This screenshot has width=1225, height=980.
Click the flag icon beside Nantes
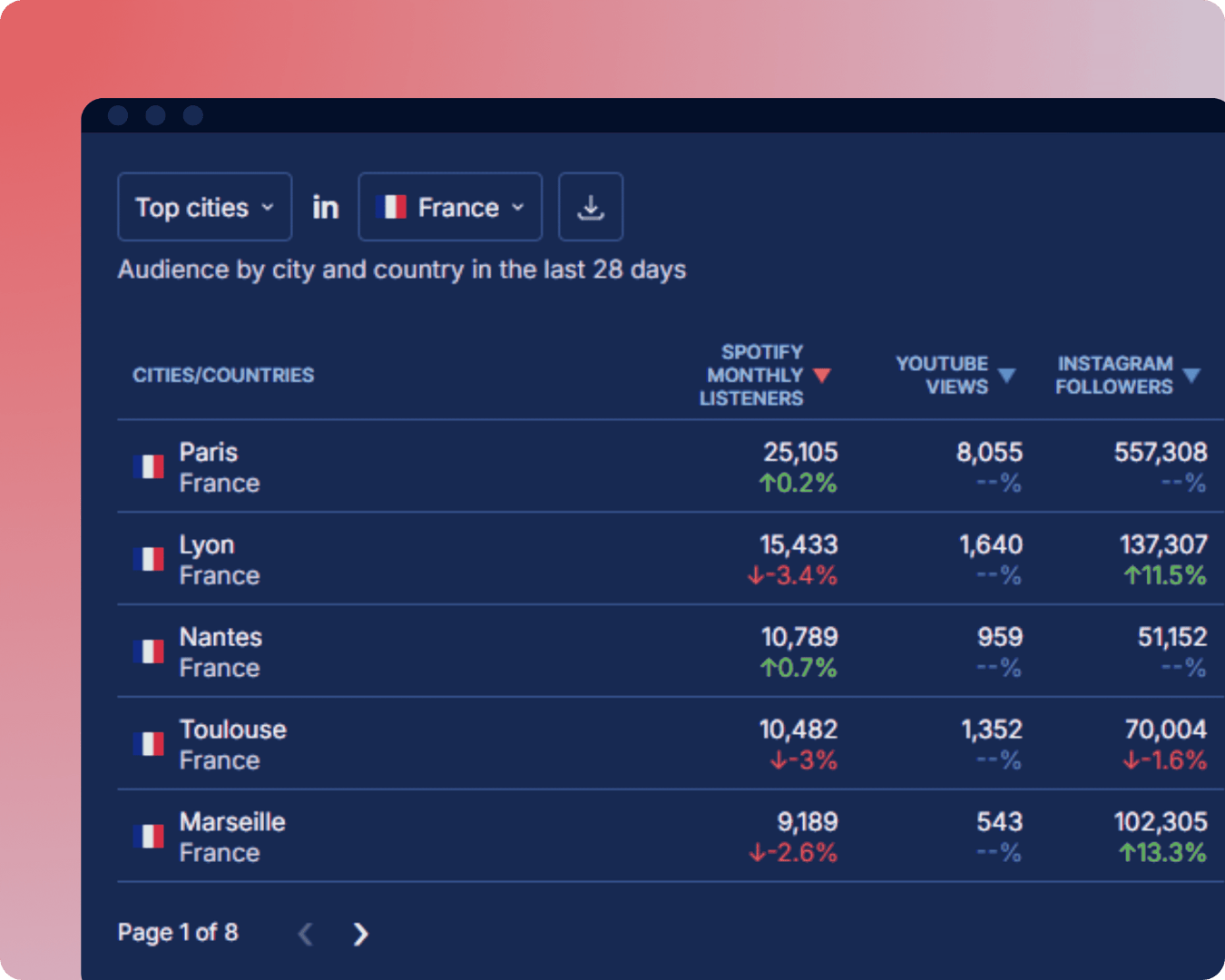[150, 652]
